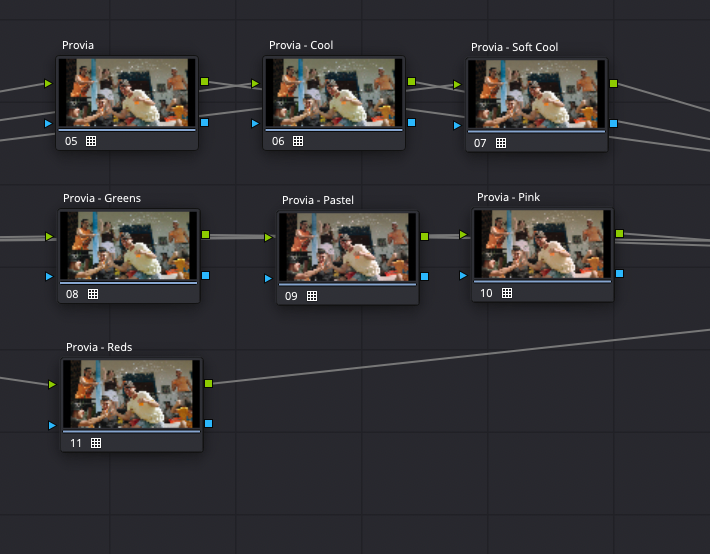Select the Provia - Cool node thumbnail
Viewport: 710px width, 554px height.
(x=333, y=92)
